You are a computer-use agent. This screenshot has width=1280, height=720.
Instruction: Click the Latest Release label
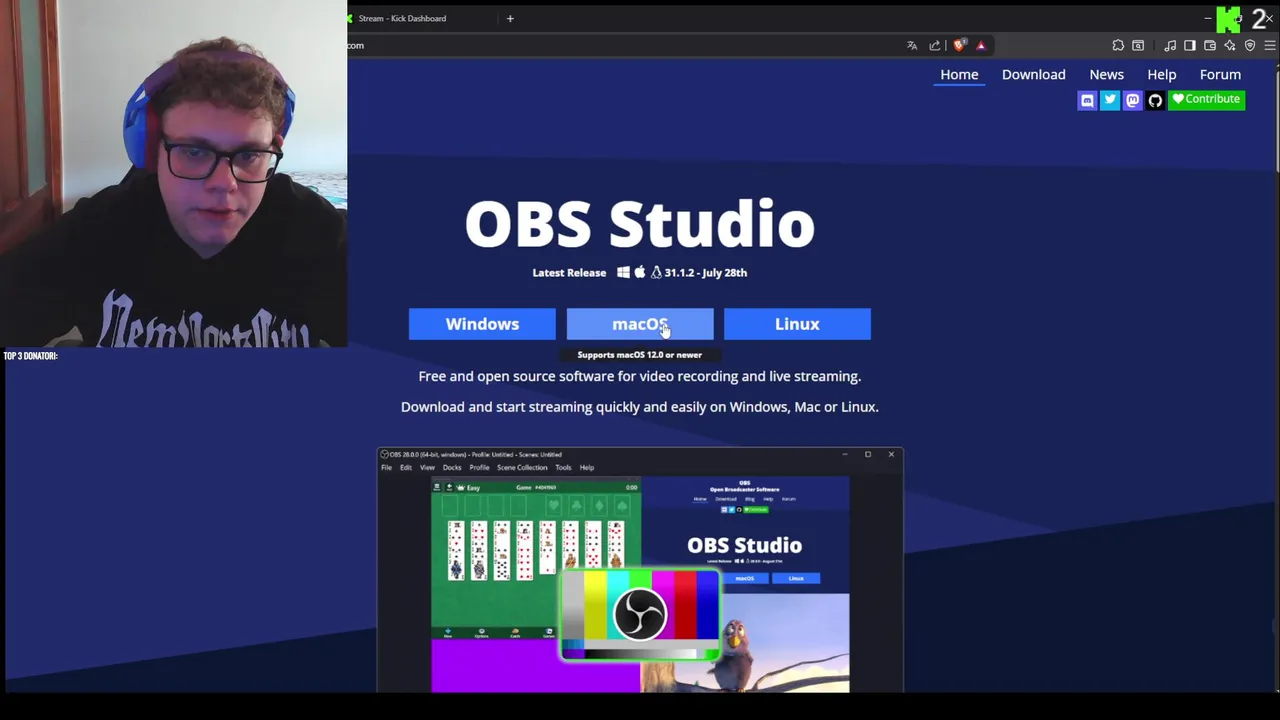click(569, 272)
